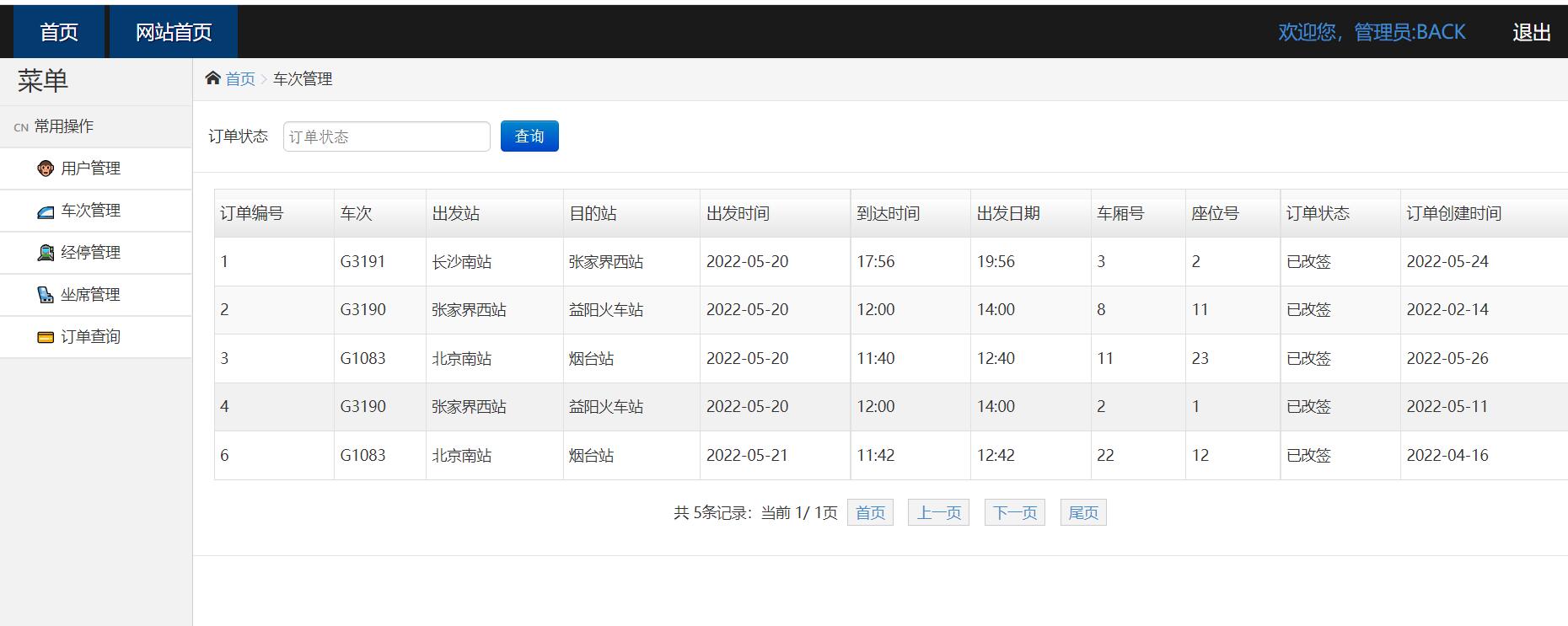Click the 菜单 sidebar heading

[x=42, y=81]
